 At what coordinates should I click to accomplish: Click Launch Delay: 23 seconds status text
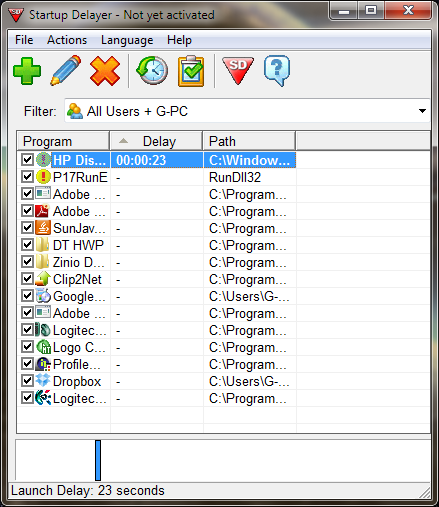coord(88,491)
